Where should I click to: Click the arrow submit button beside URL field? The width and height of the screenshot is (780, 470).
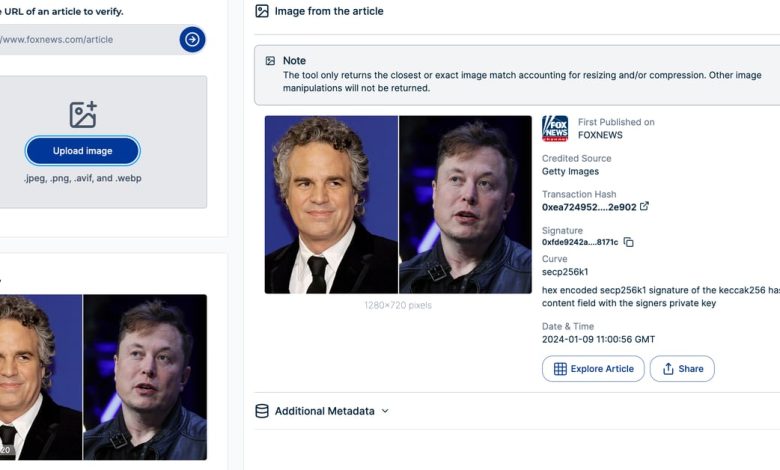point(192,39)
